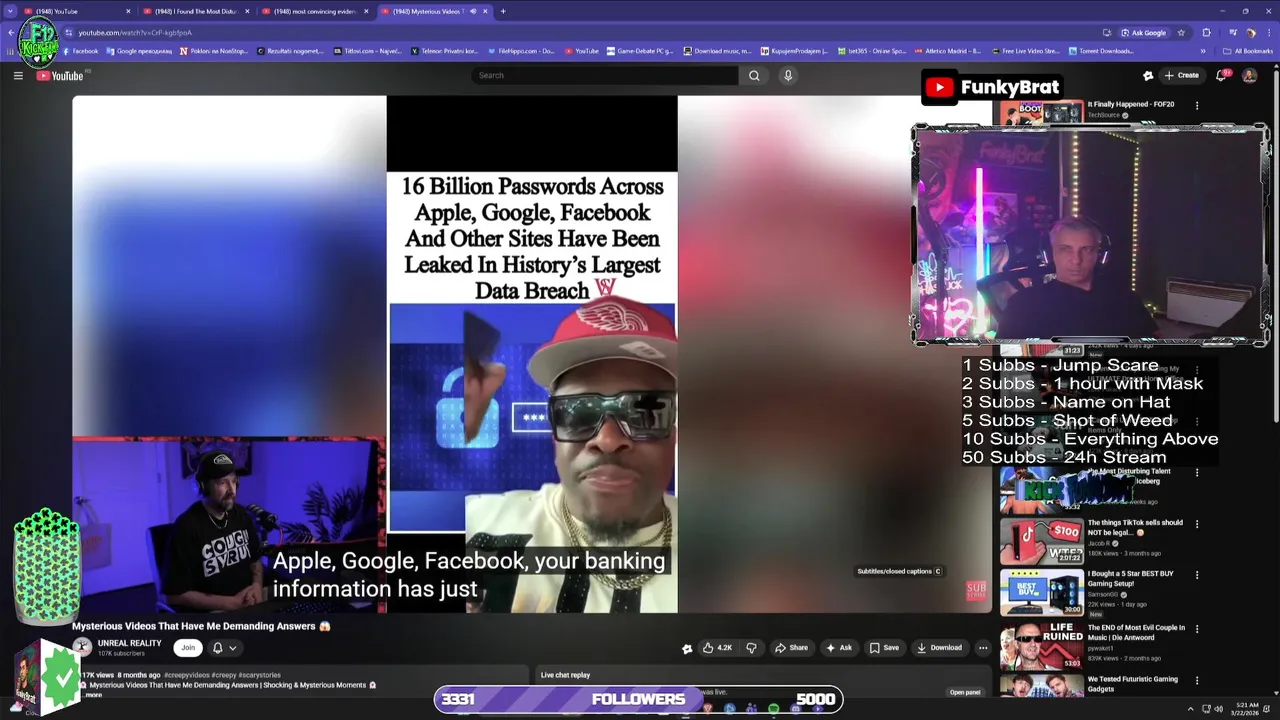
Task: Open the Facebook bookmark
Action: click(x=81, y=51)
